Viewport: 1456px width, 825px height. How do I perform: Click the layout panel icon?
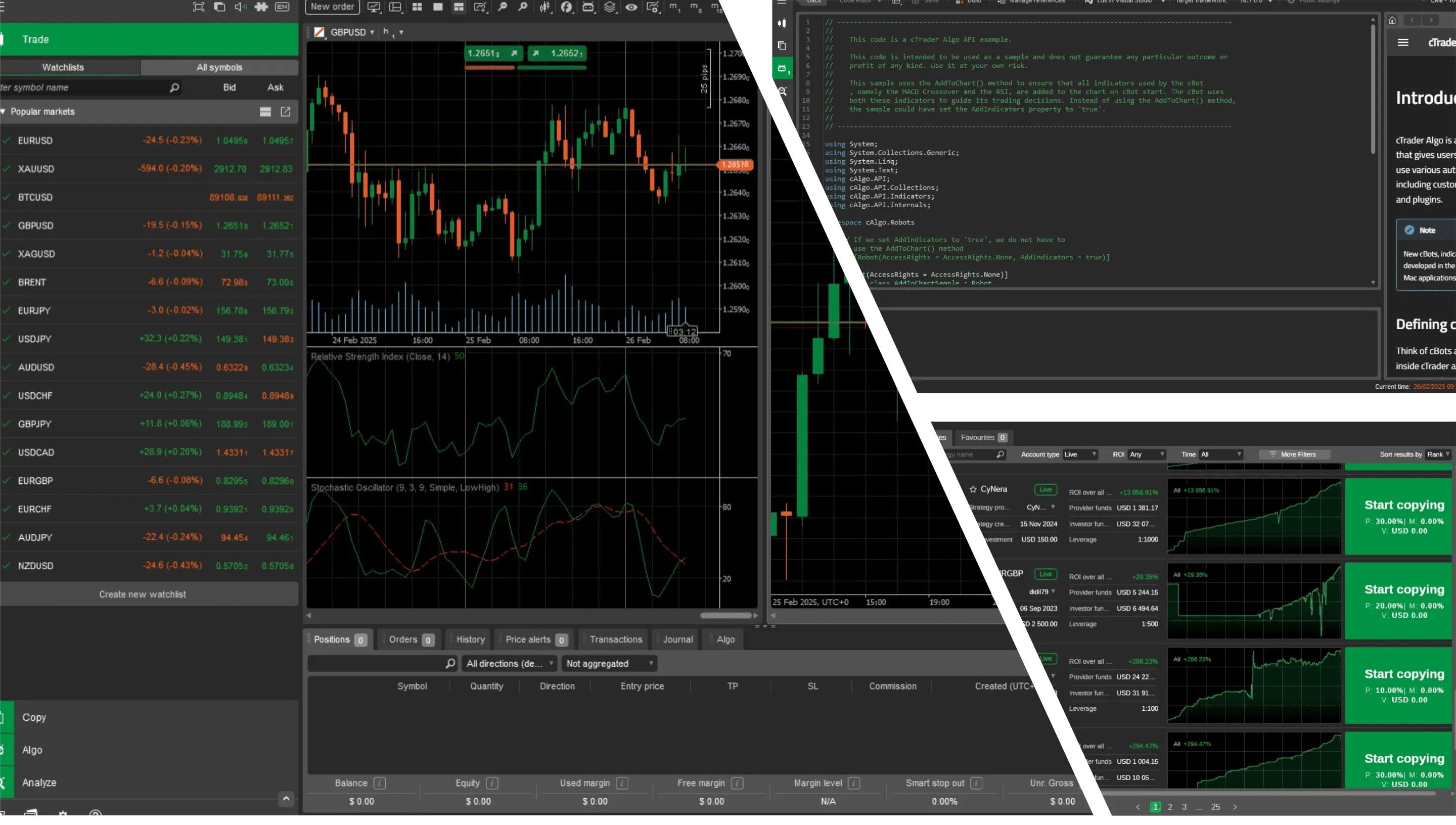coord(395,7)
